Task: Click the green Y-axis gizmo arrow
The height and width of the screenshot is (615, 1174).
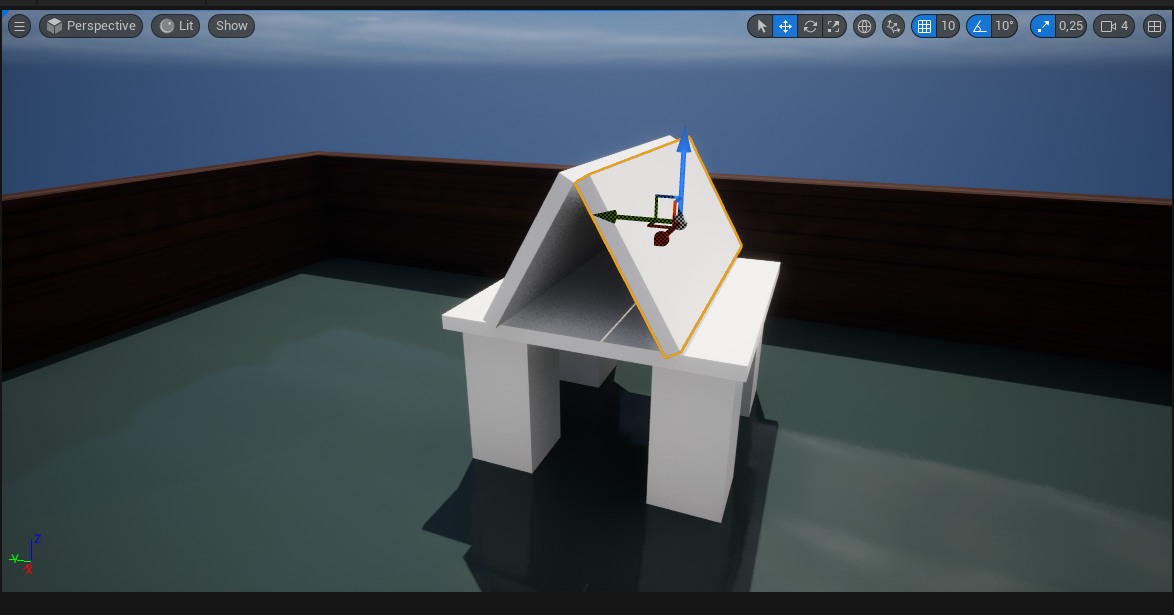Action: (x=606, y=215)
